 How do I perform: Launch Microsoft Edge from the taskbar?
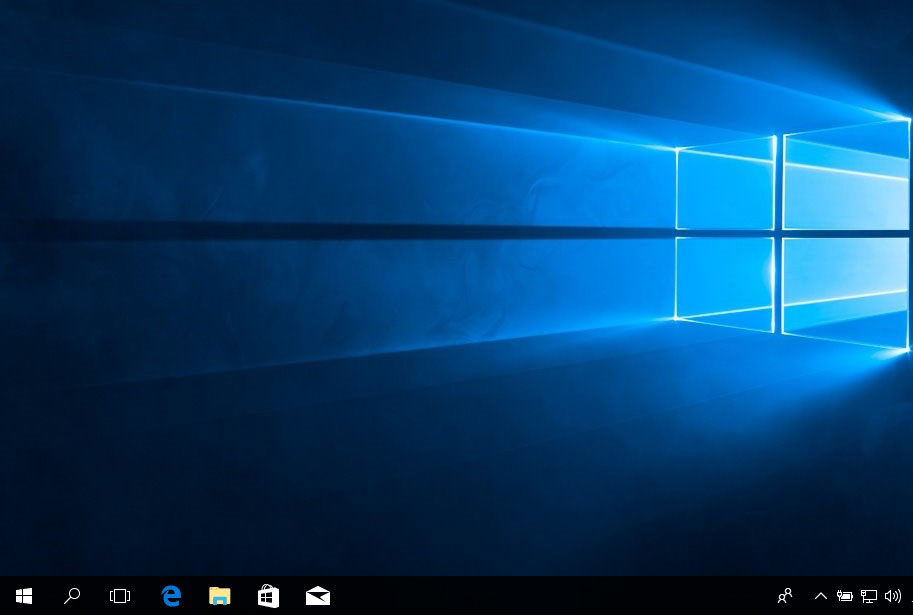(x=171, y=596)
